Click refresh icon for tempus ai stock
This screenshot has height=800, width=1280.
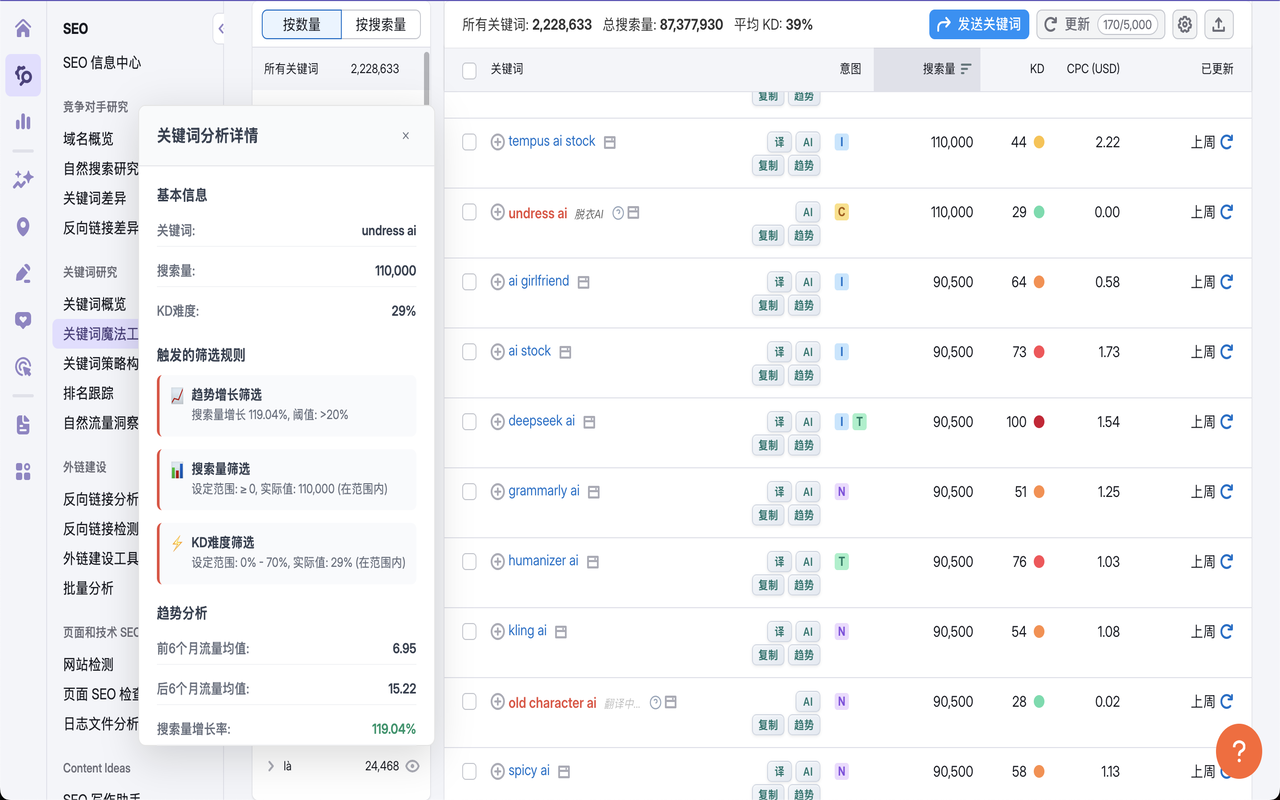coord(1227,142)
